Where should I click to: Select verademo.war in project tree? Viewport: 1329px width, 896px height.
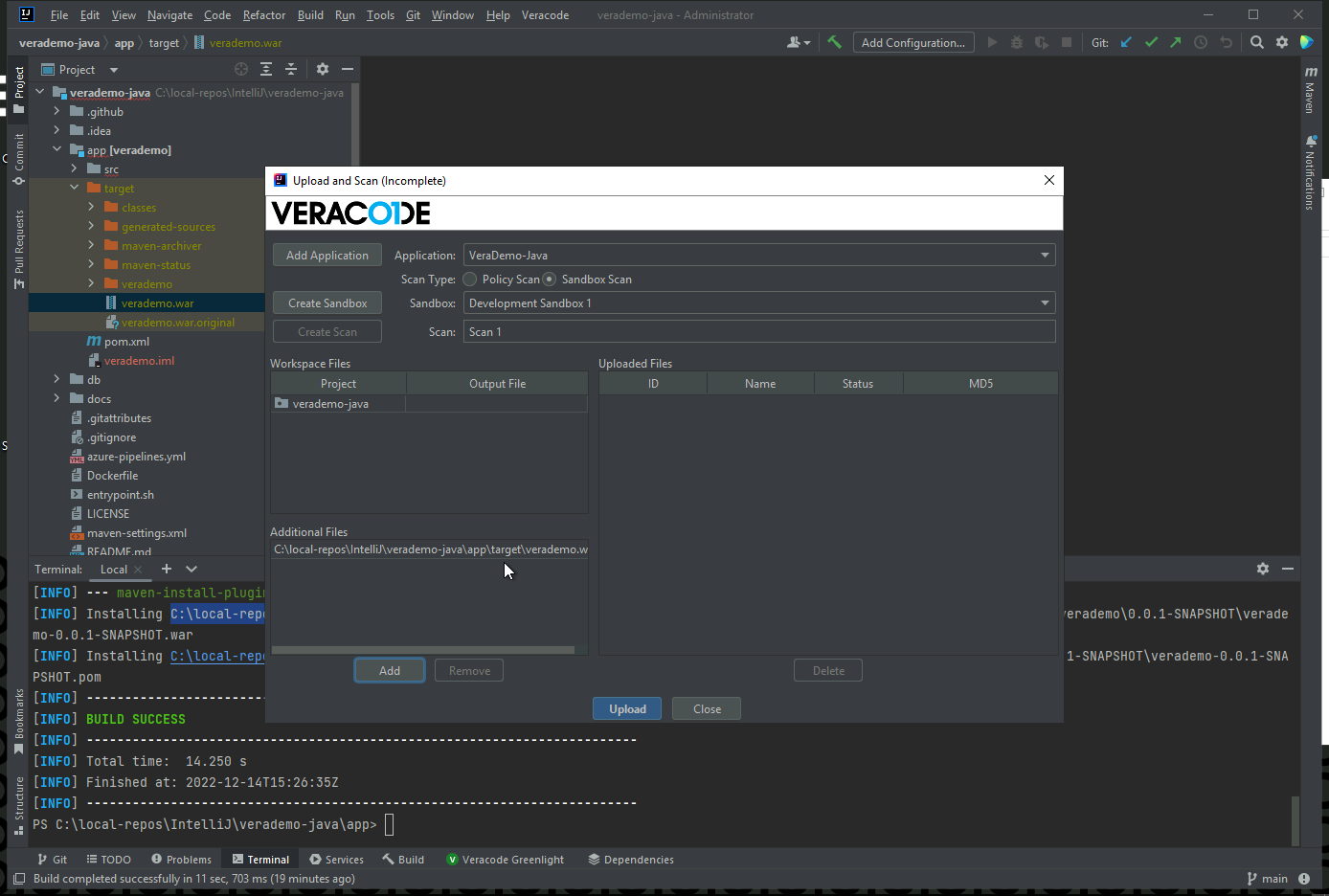pos(157,303)
